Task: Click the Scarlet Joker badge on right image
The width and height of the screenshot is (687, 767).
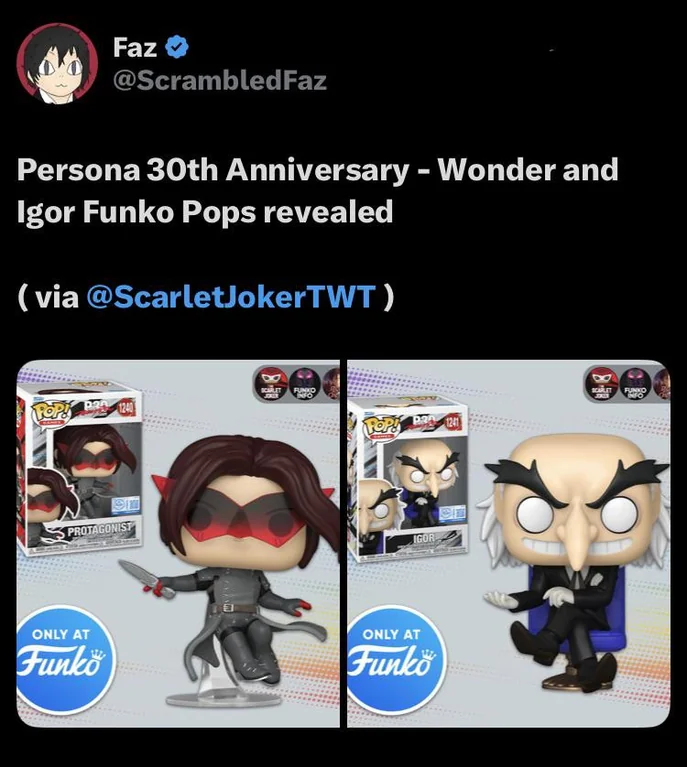Action: tap(601, 383)
